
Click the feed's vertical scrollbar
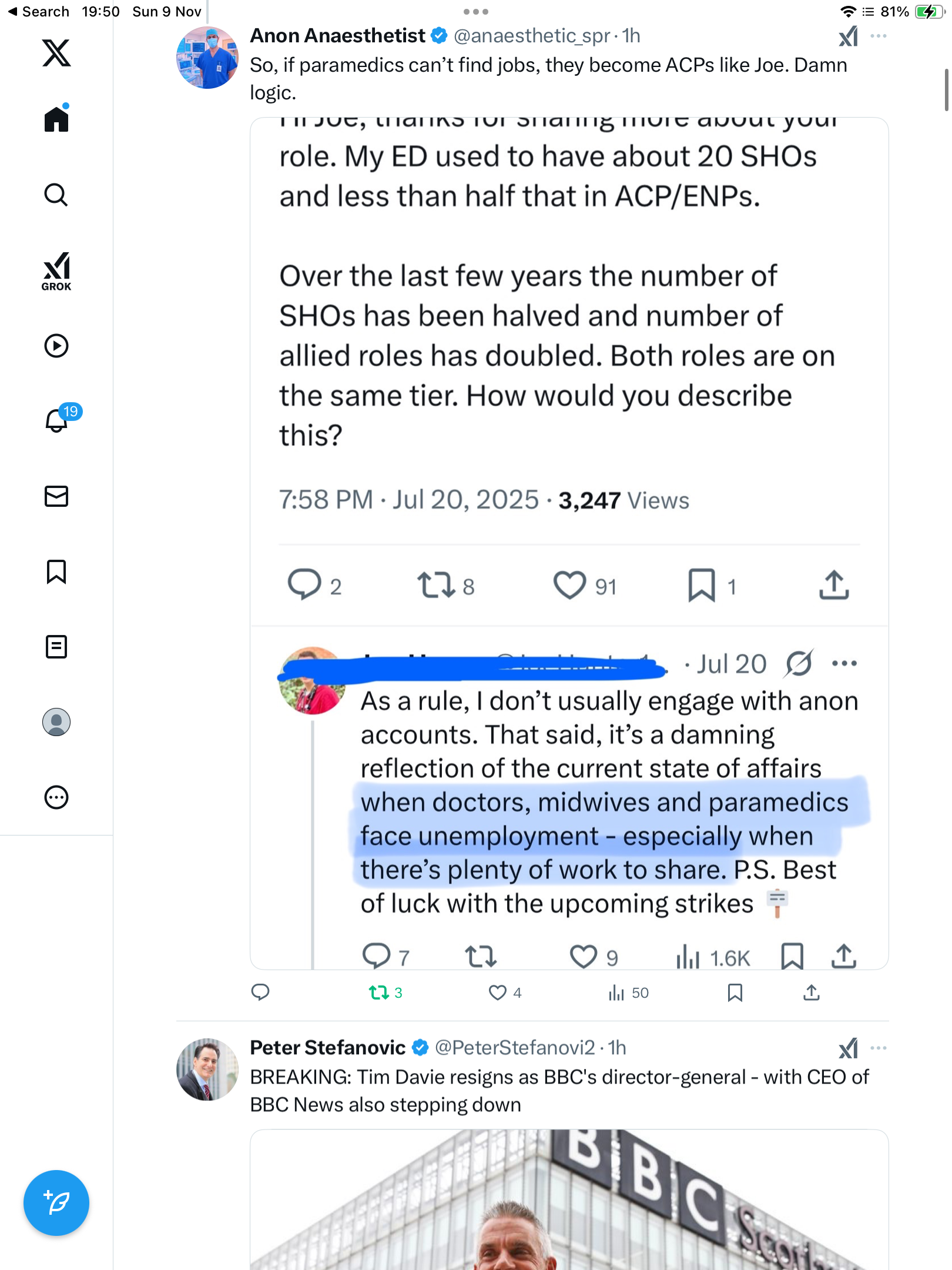coord(946,89)
